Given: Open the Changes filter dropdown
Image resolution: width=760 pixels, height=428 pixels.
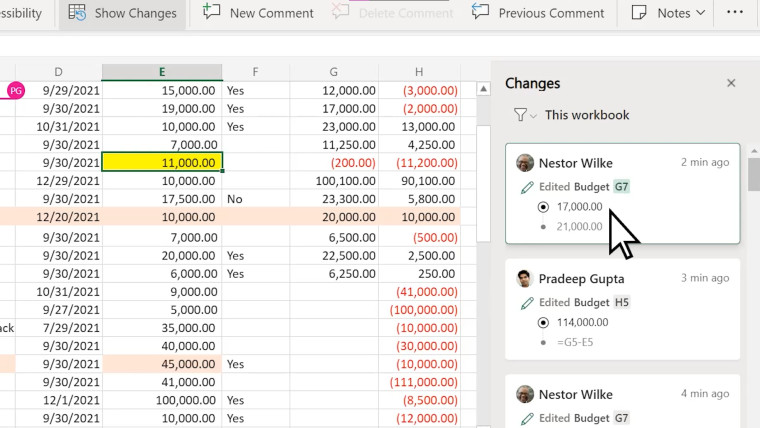Looking at the screenshot, I should coord(524,115).
